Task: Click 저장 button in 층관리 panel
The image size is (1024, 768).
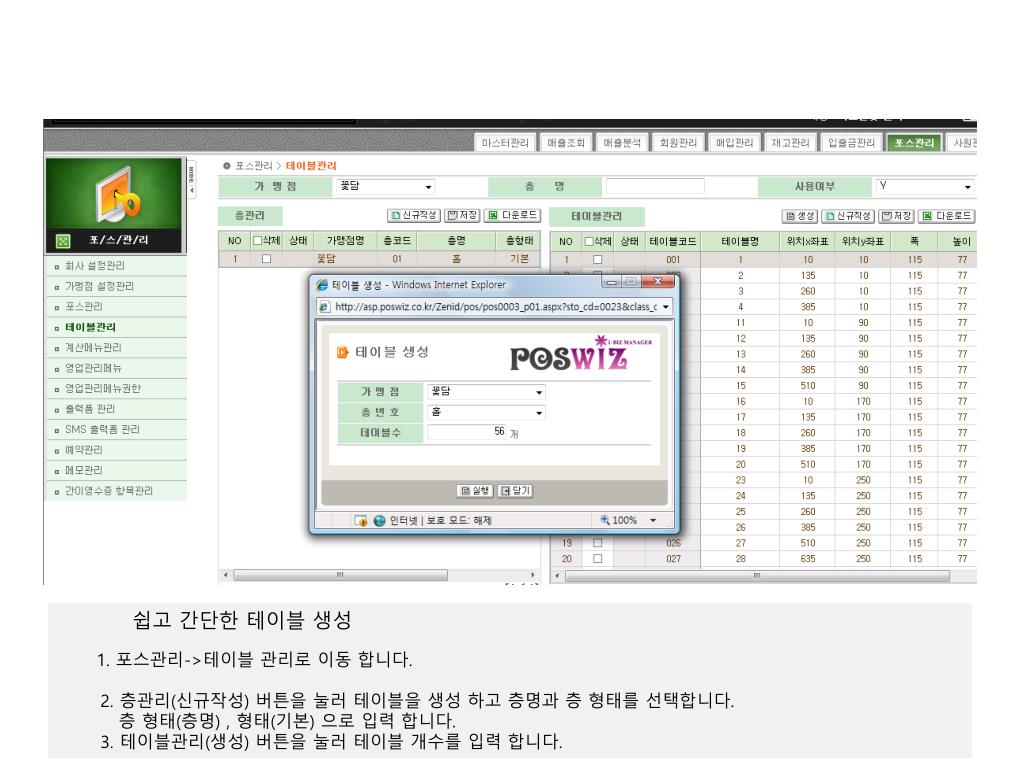Action: tap(462, 216)
